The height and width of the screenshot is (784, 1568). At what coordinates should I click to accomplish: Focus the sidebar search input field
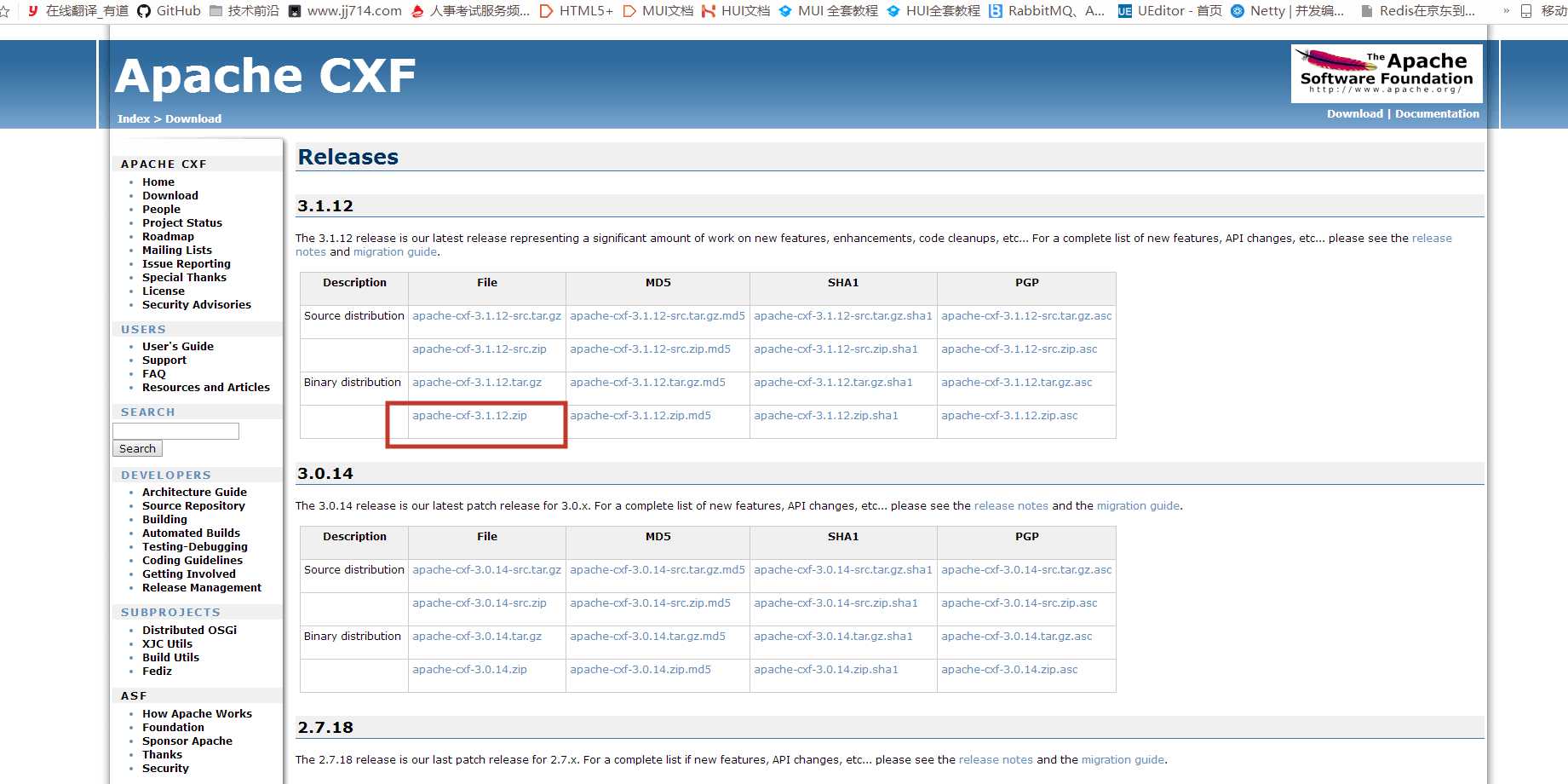coord(176,431)
